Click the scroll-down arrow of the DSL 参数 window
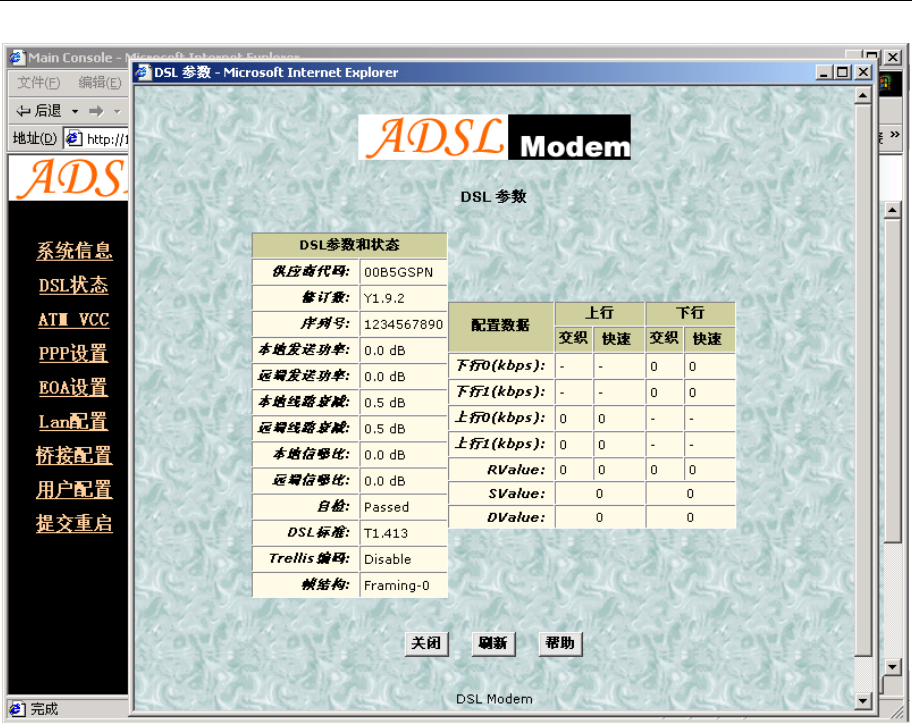Screen dimensions: 912x724 point(863,701)
